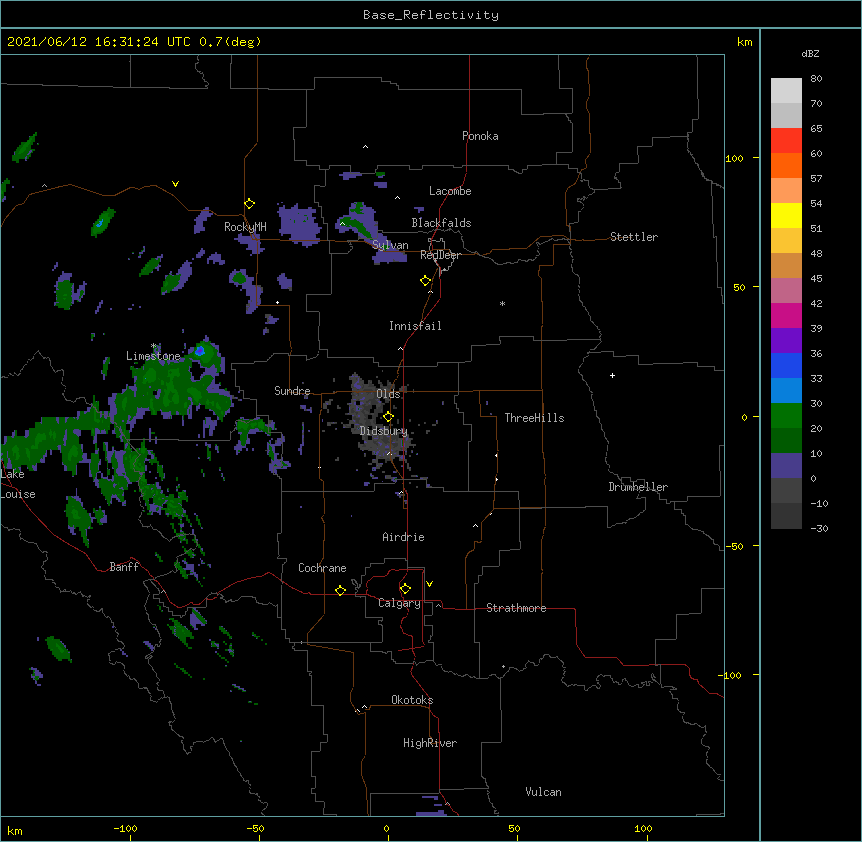
Task: Click the white asterisk east of Innisfail
Action: coord(502,303)
